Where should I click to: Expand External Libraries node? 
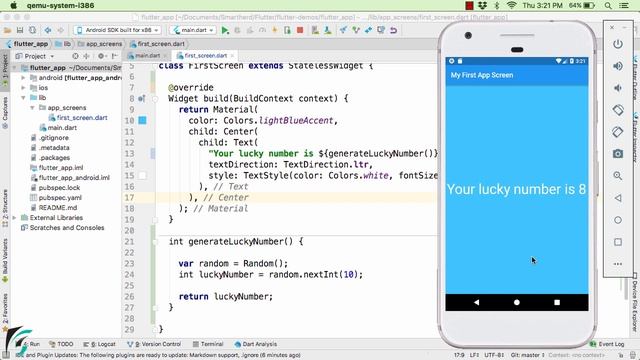tap(14, 218)
